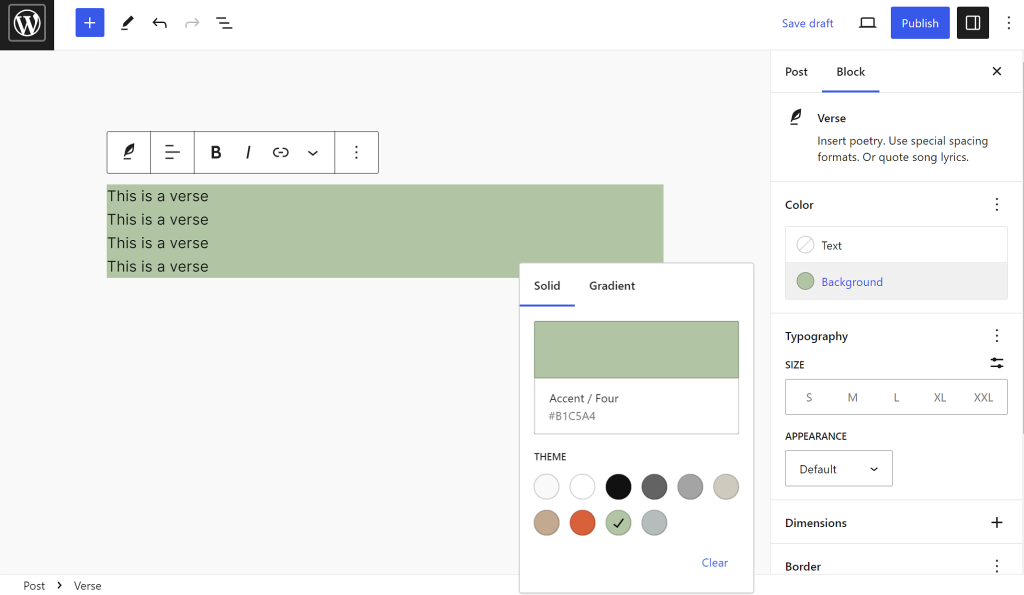Expand the Dimensions section
The width and height of the screenshot is (1024, 595).
click(996, 522)
